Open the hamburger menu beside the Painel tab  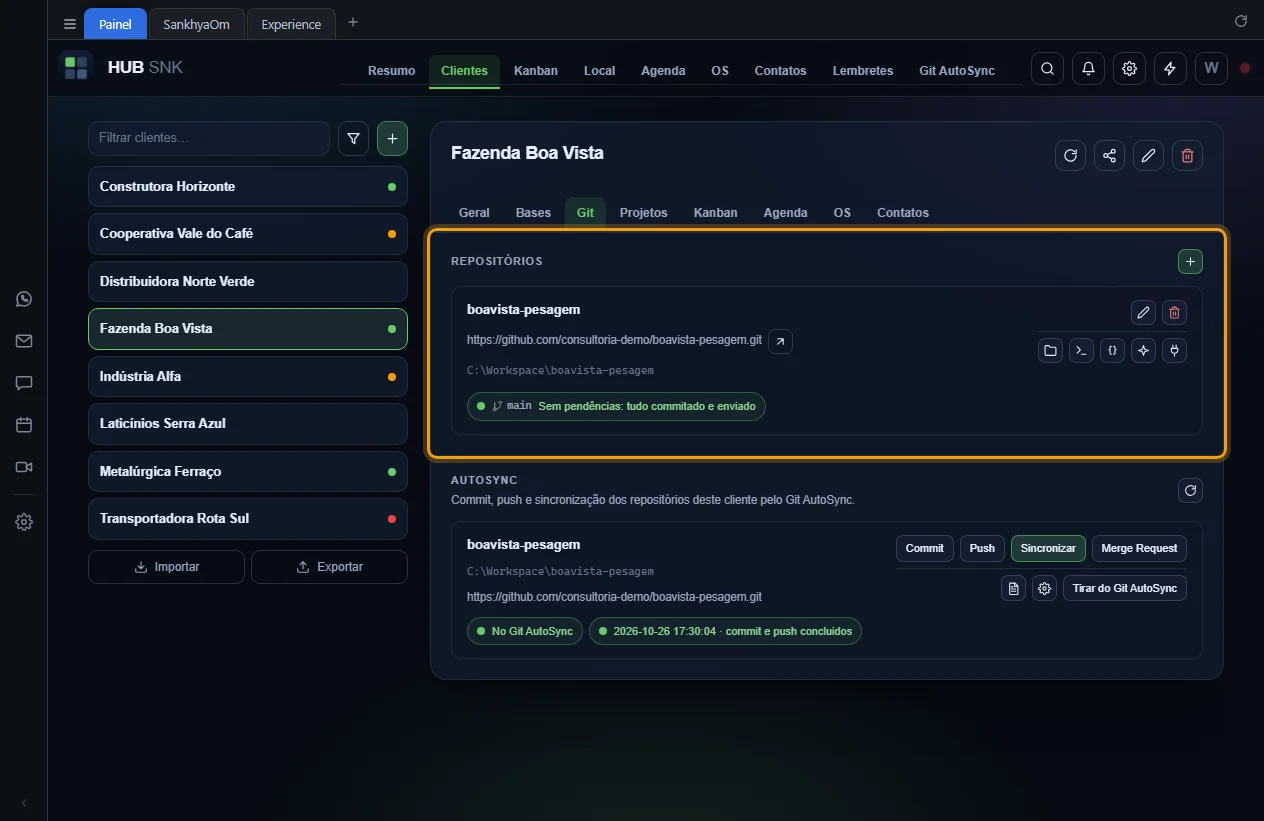[x=69, y=24]
